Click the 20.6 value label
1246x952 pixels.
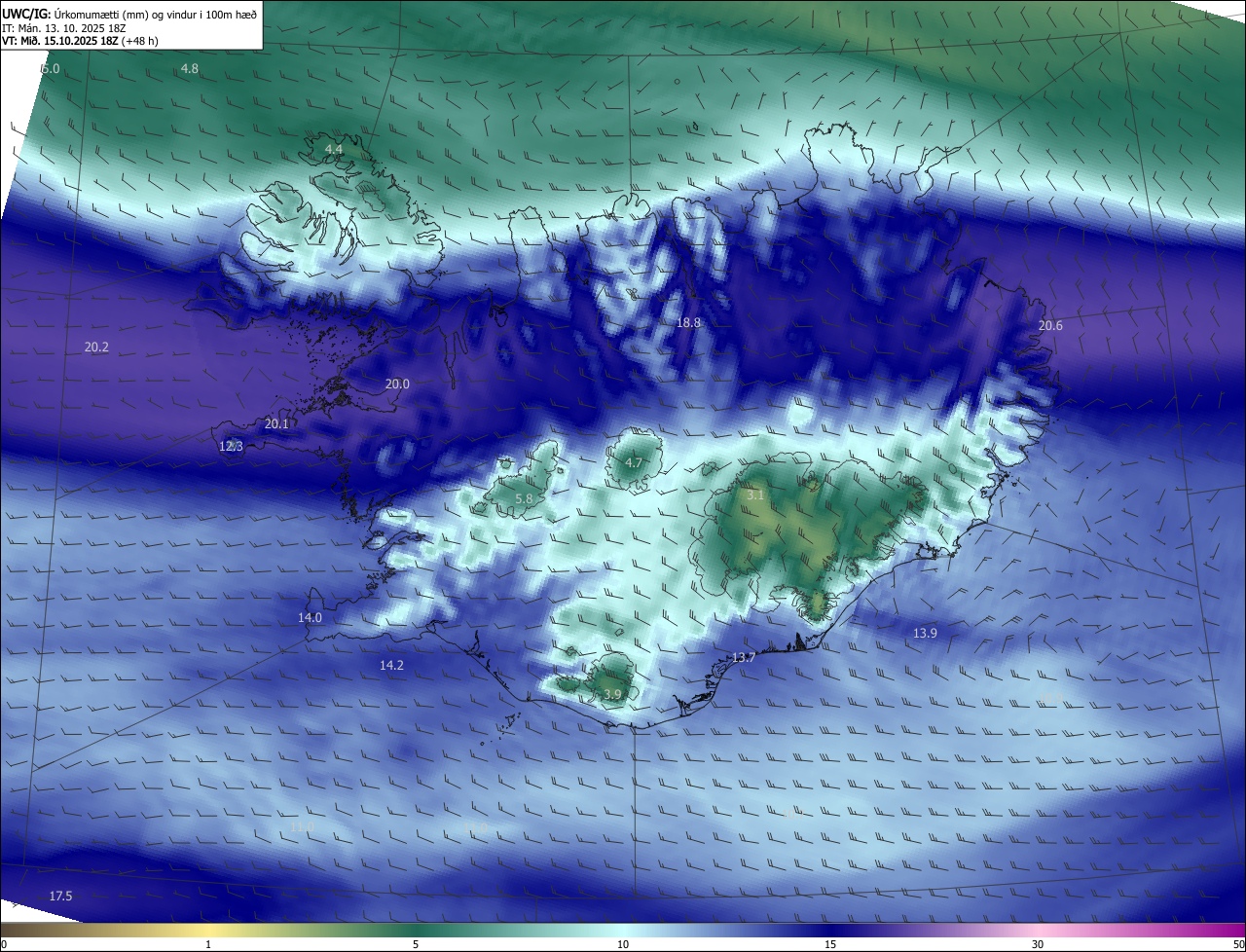click(x=1050, y=326)
